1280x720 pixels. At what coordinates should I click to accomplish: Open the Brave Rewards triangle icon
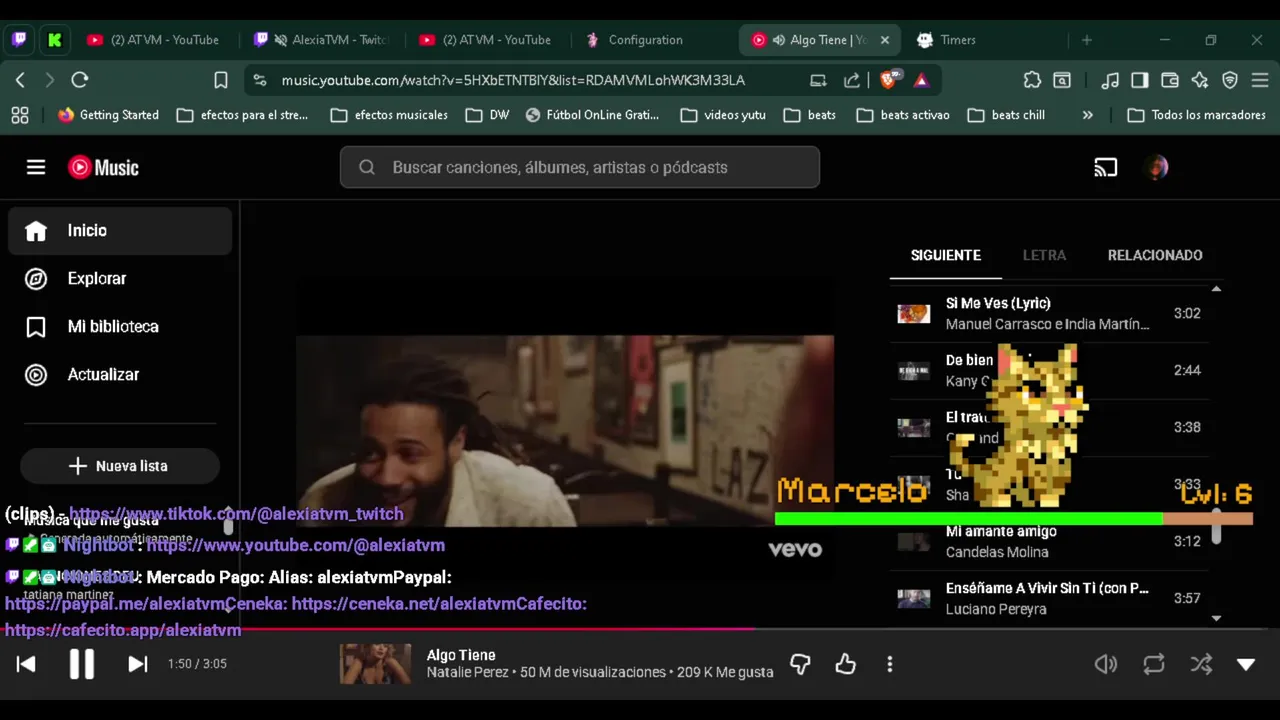tap(921, 80)
